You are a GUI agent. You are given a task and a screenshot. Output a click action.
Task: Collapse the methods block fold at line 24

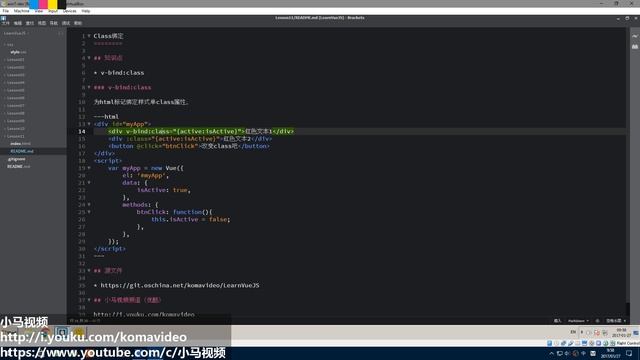(89, 205)
